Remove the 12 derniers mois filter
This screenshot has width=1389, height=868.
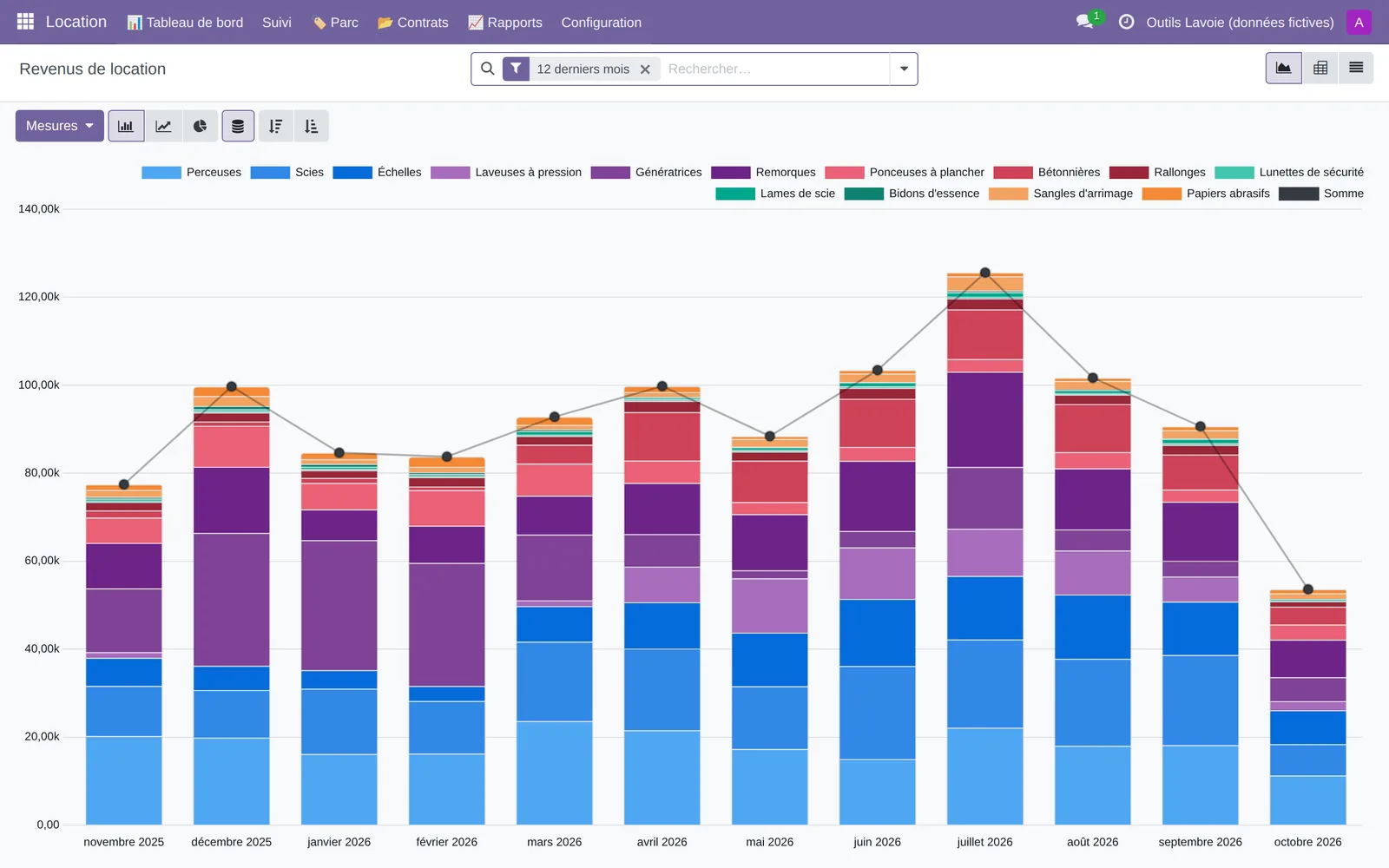(645, 69)
